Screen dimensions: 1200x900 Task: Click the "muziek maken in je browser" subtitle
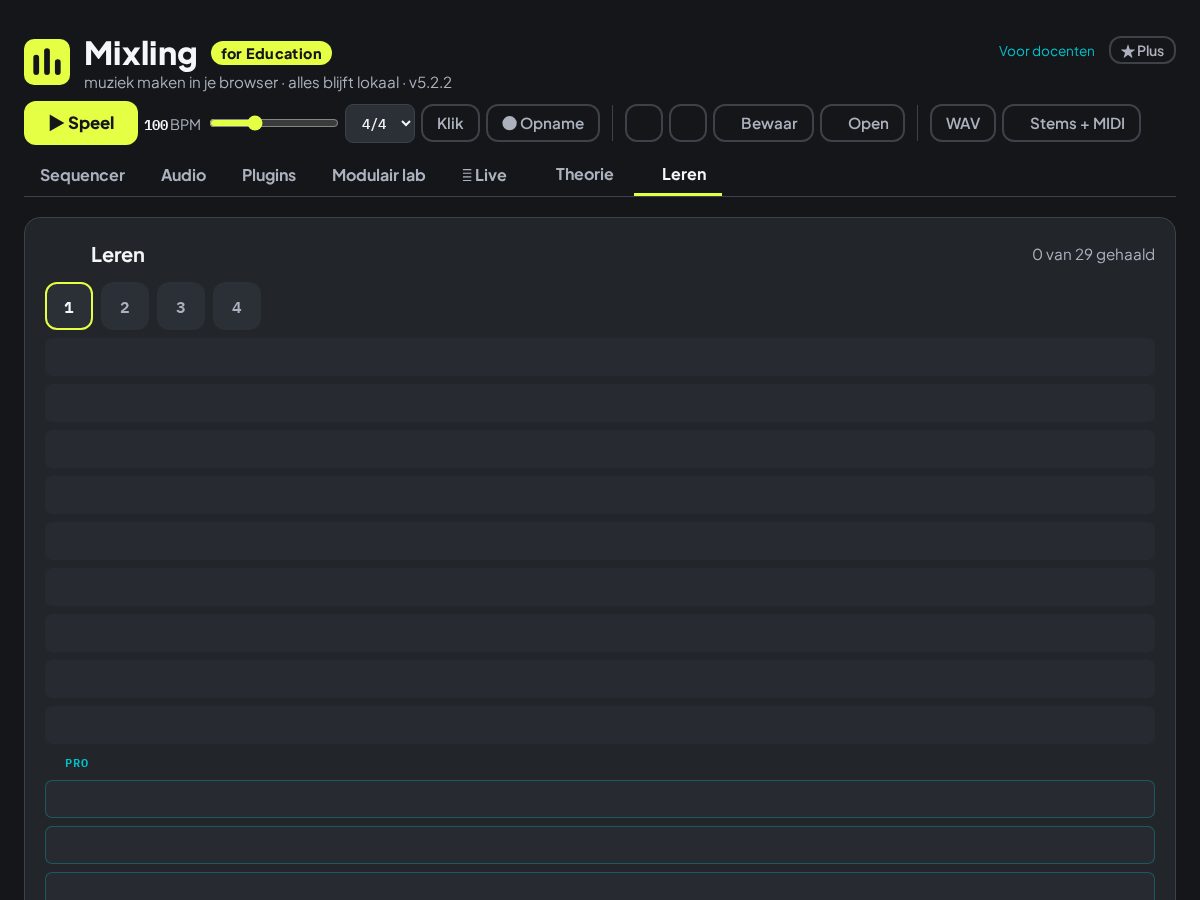tap(181, 82)
